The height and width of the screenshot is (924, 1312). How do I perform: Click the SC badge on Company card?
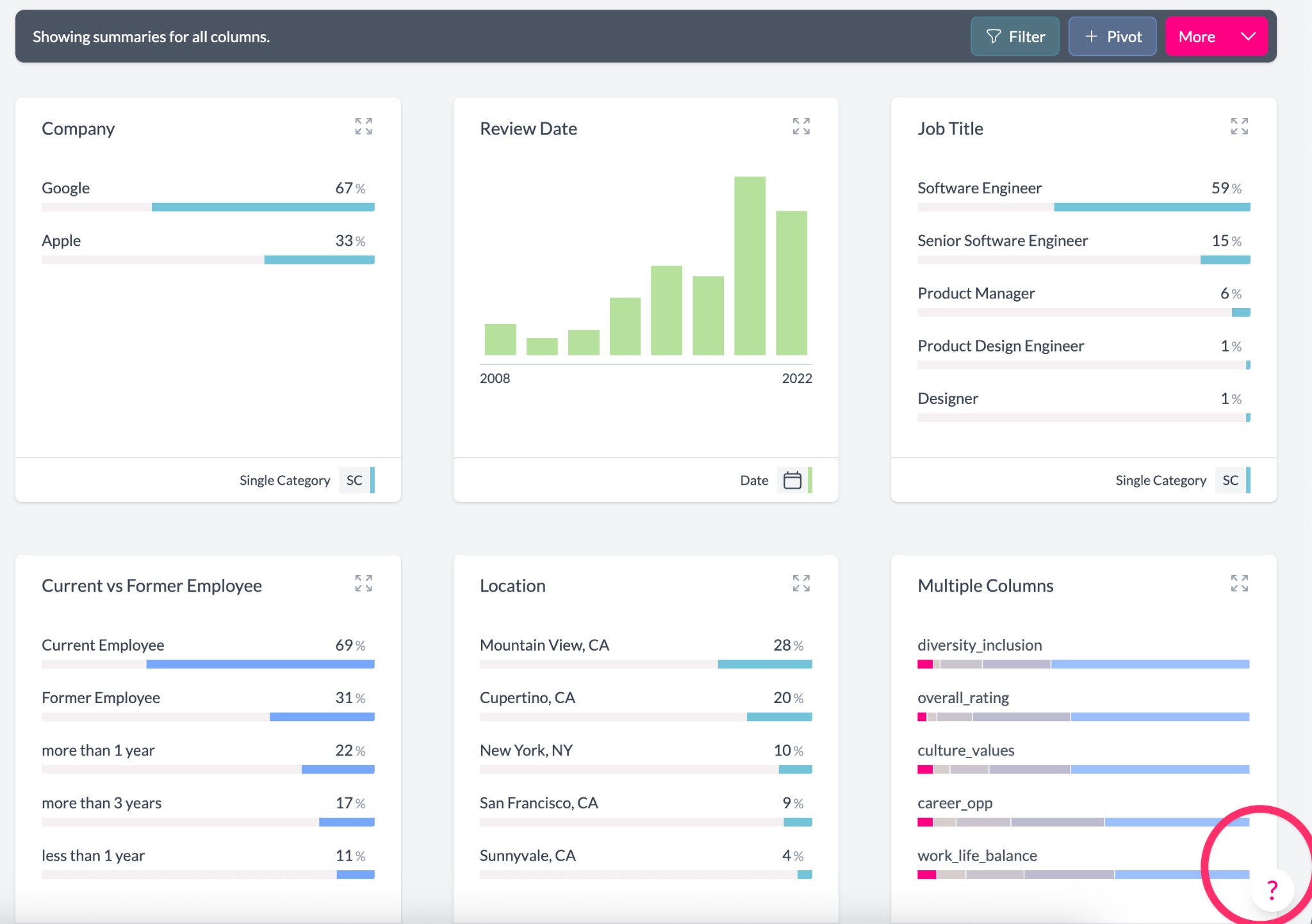coord(354,480)
